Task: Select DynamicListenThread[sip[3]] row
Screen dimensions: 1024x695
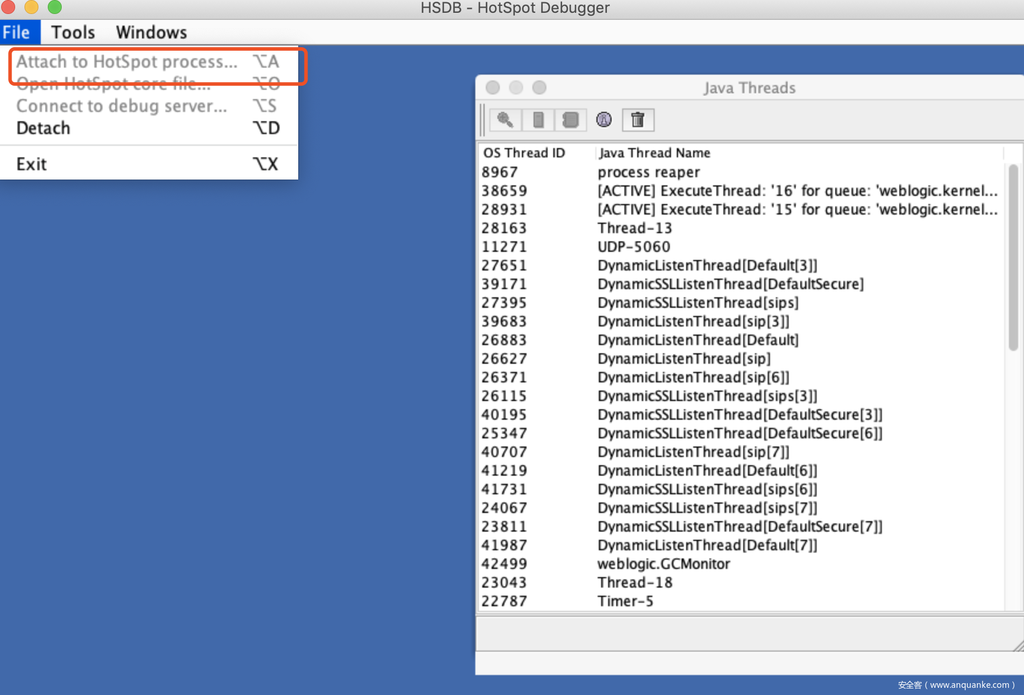Action: coord(741,321)
